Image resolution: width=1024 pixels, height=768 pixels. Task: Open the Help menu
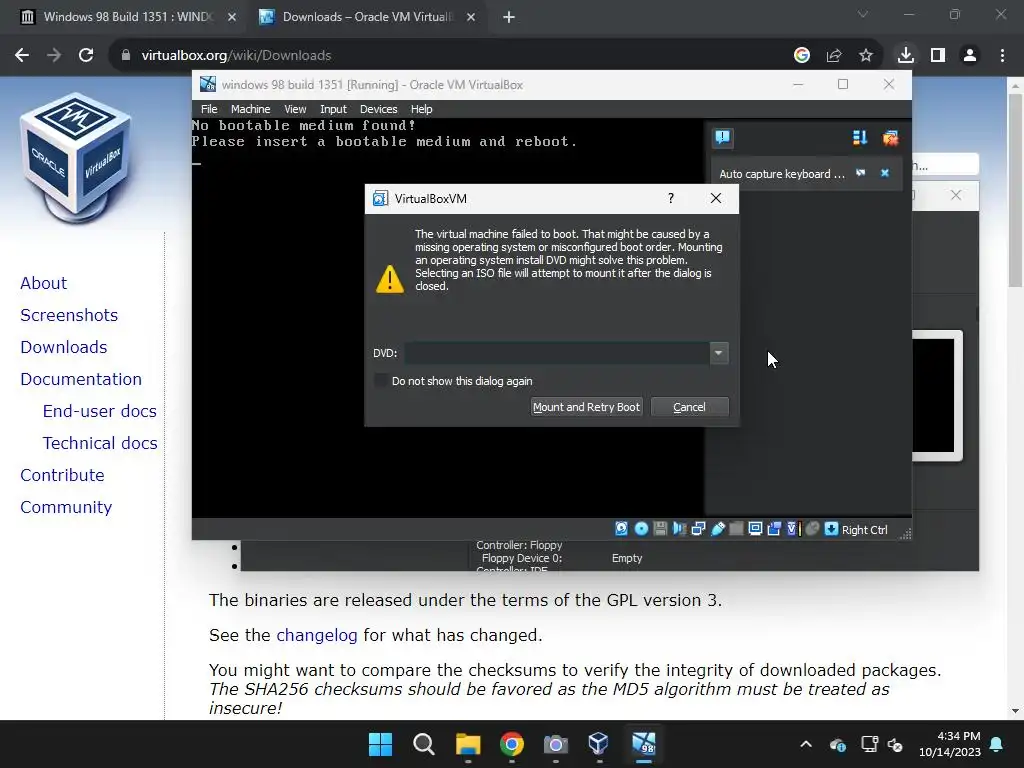(x=421, y=109)
